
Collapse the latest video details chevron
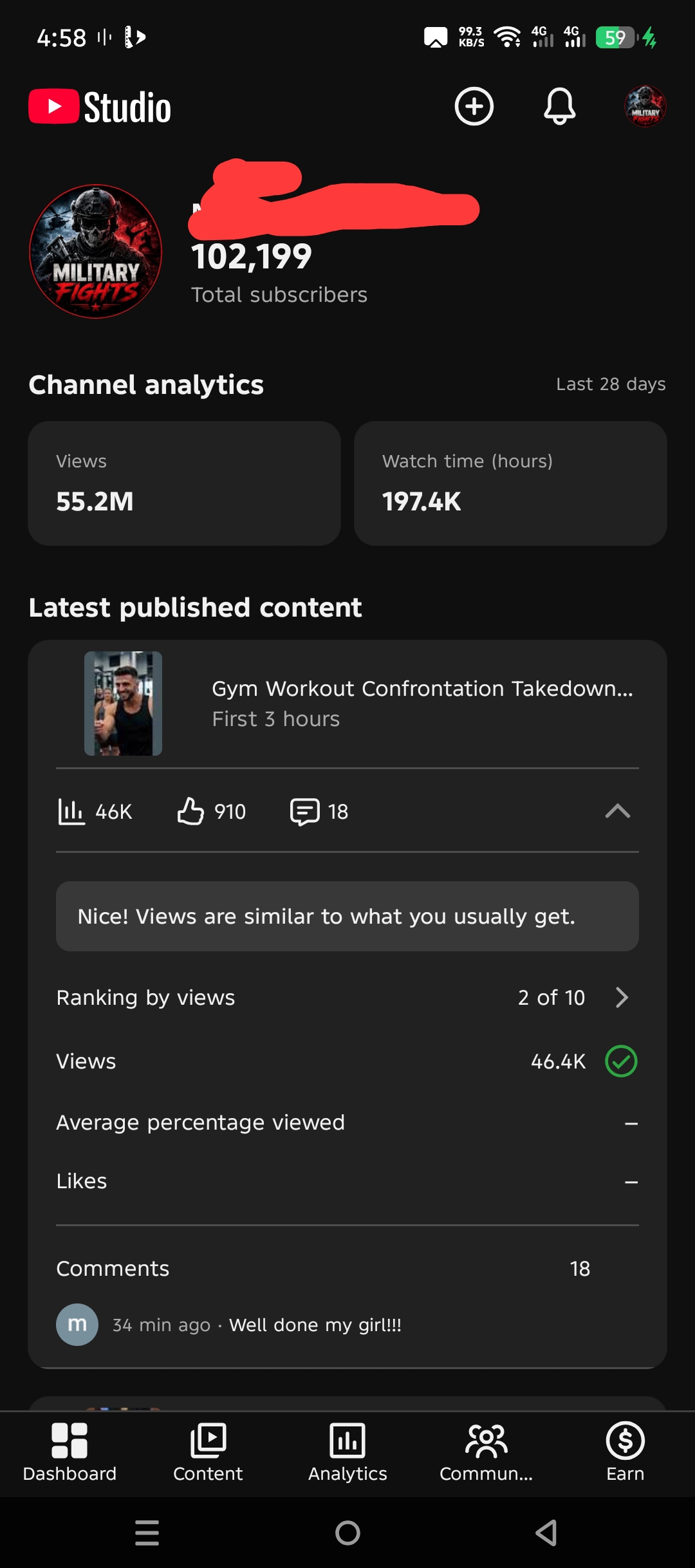click(x=618, y=811)
